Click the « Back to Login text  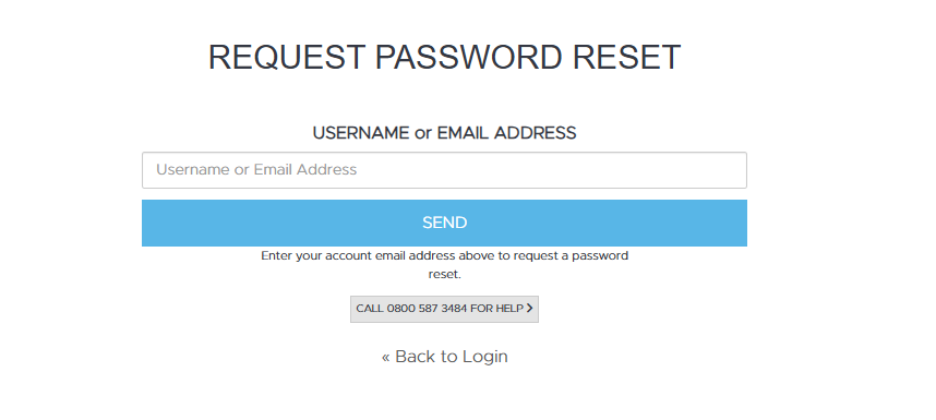point(444,357)
